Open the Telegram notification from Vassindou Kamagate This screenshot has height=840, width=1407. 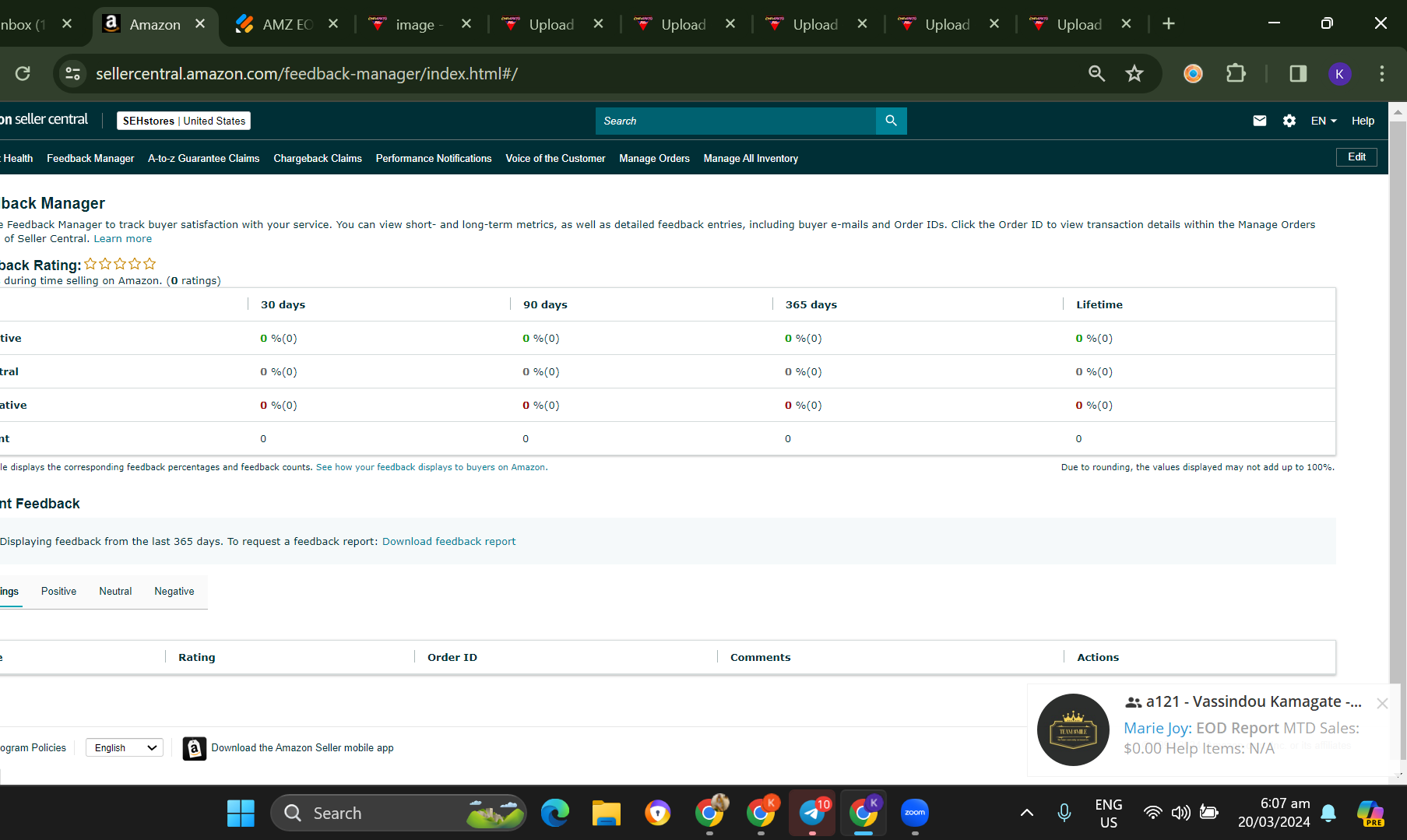pos(1213,730)
